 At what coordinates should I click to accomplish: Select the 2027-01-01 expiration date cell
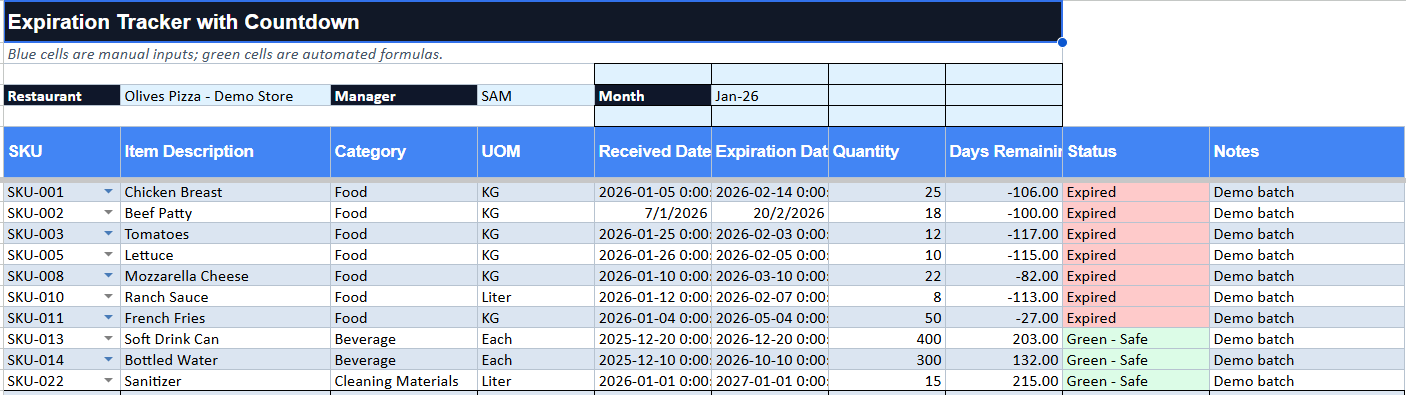pyautogui.click(x=770, y=381)
